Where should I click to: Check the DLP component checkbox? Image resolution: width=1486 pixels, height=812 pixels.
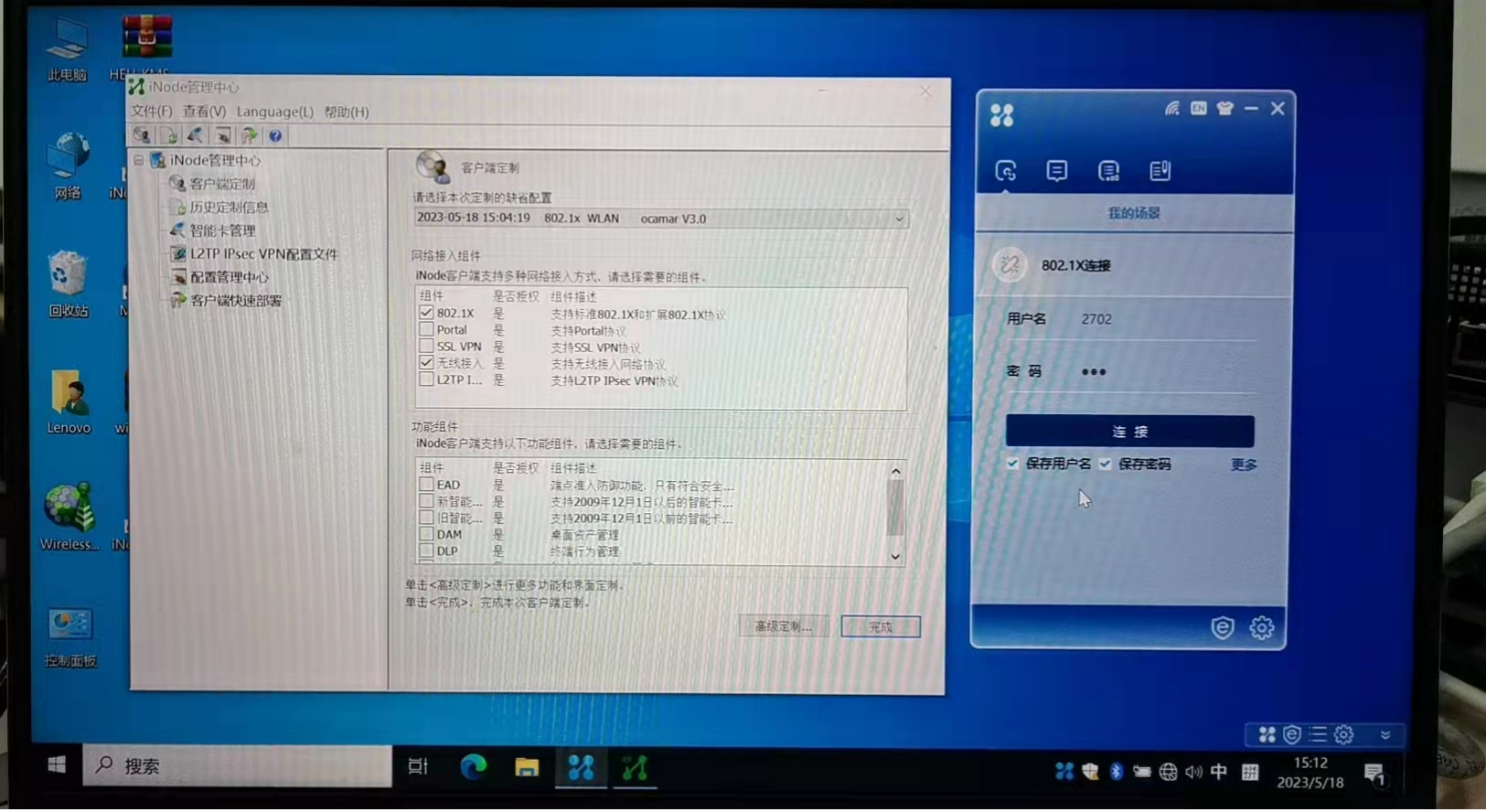tap(426, 550)
